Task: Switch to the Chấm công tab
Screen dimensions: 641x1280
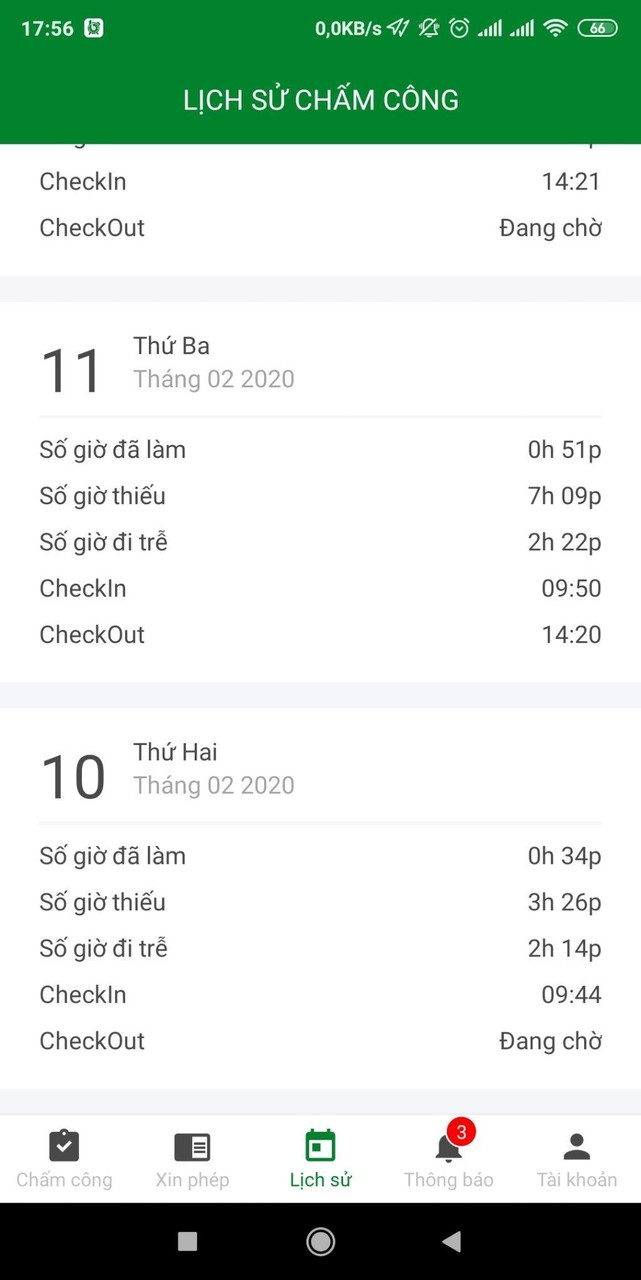Action: (63, 1158)
